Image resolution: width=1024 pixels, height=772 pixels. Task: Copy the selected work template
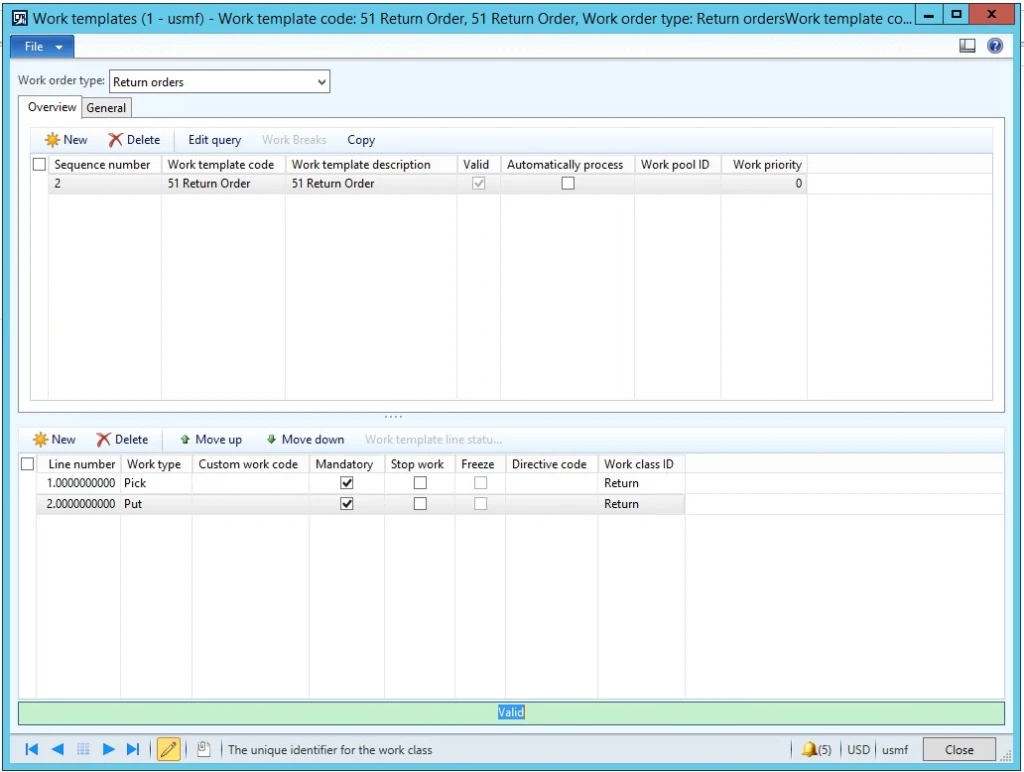[361, 140]
